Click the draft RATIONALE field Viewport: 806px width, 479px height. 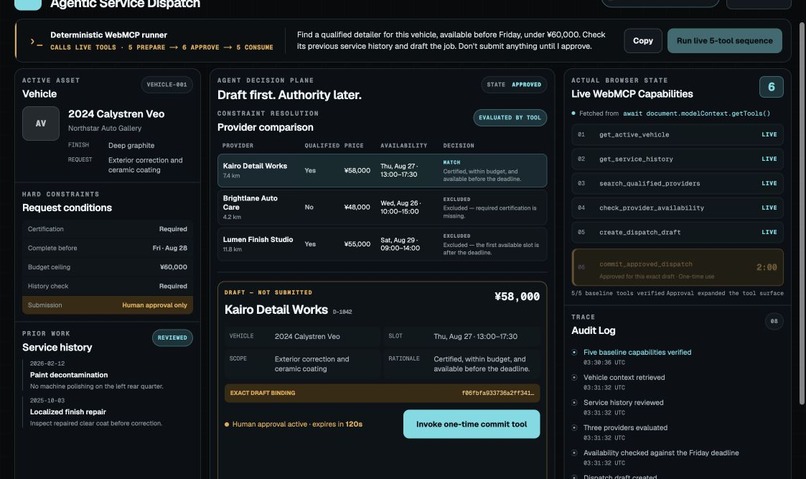coord(462,364)
